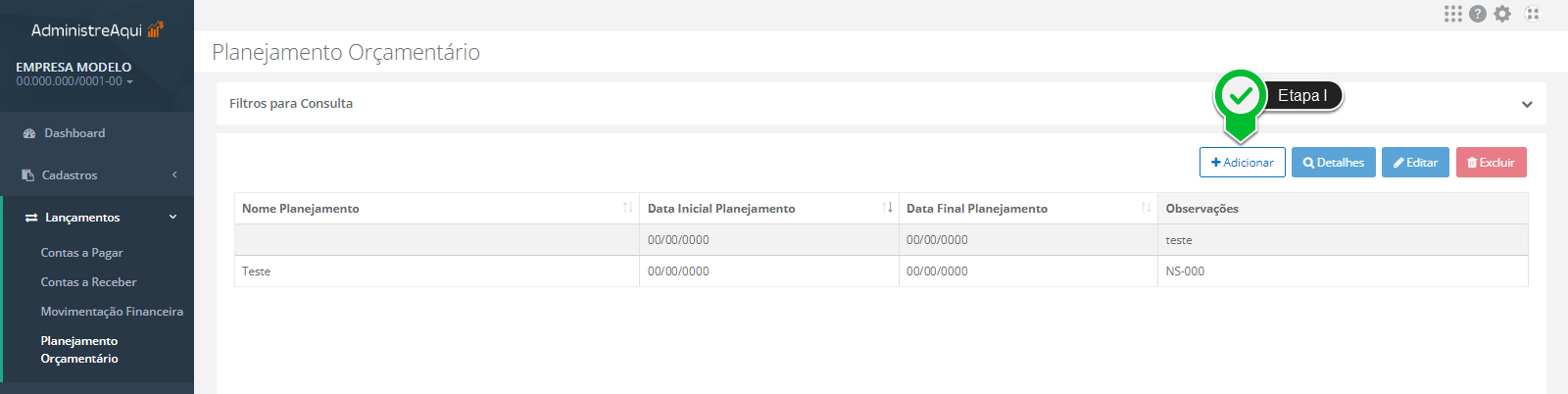Sort table by Nome Planejamento column
This screenshot has height=394, width=1568.
pos(627,208)
